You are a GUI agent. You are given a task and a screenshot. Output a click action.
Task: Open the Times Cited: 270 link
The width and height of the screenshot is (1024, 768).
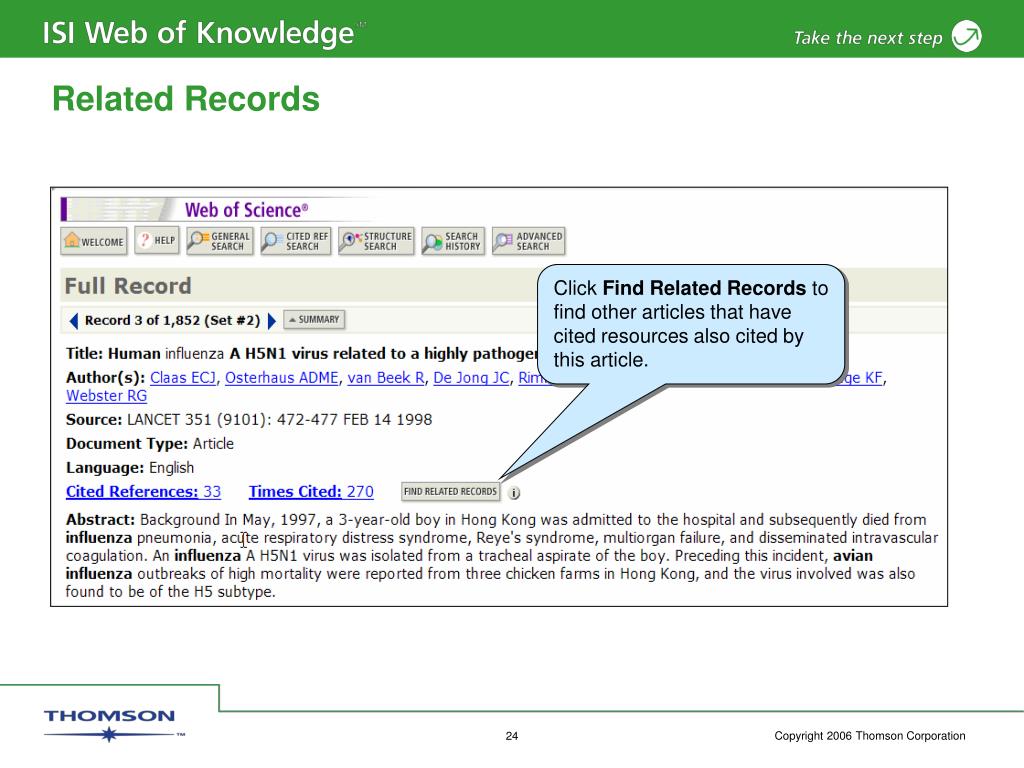[x=312, y=492]
